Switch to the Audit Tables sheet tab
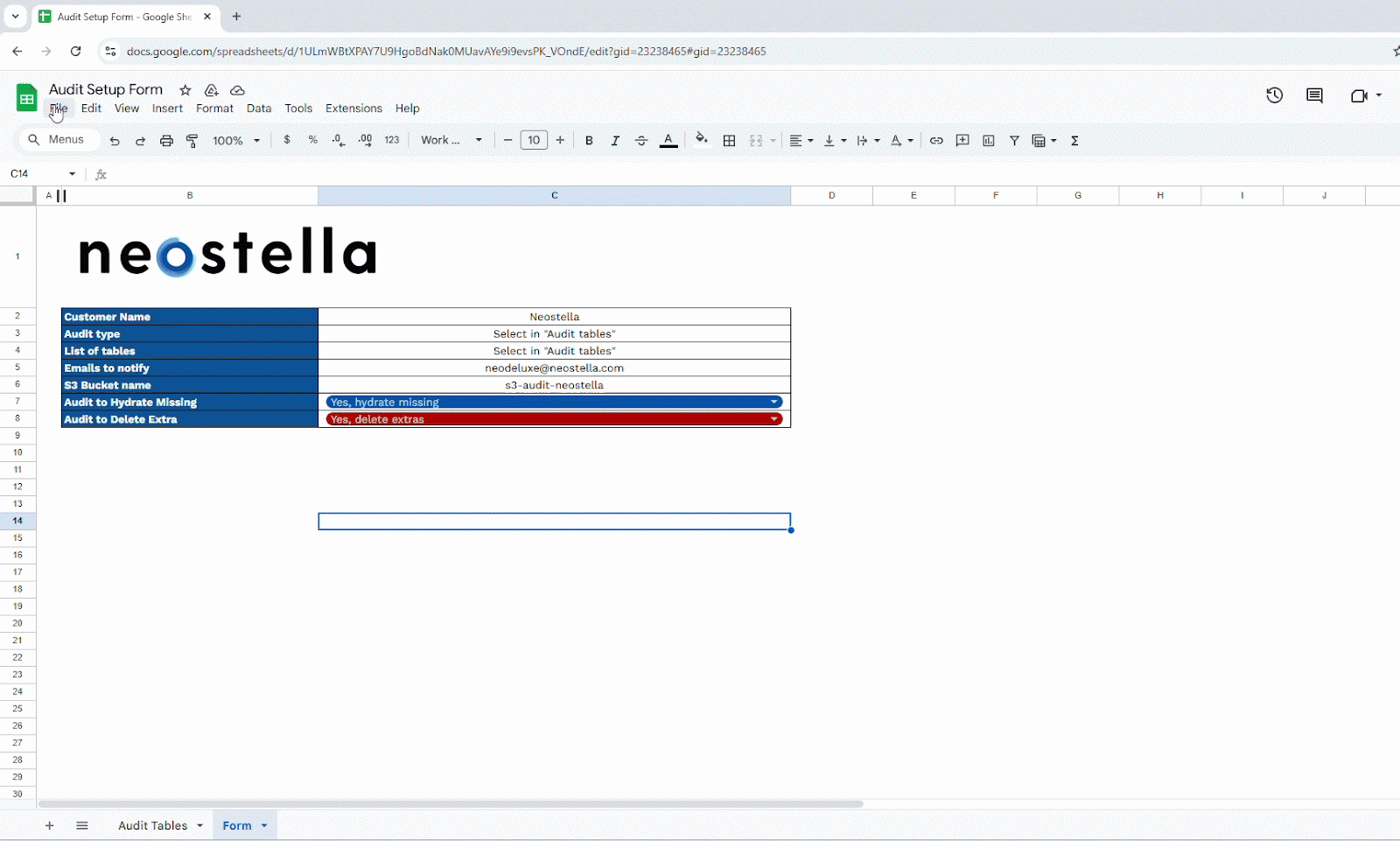 pyautogui.click(x=152, y=825)
